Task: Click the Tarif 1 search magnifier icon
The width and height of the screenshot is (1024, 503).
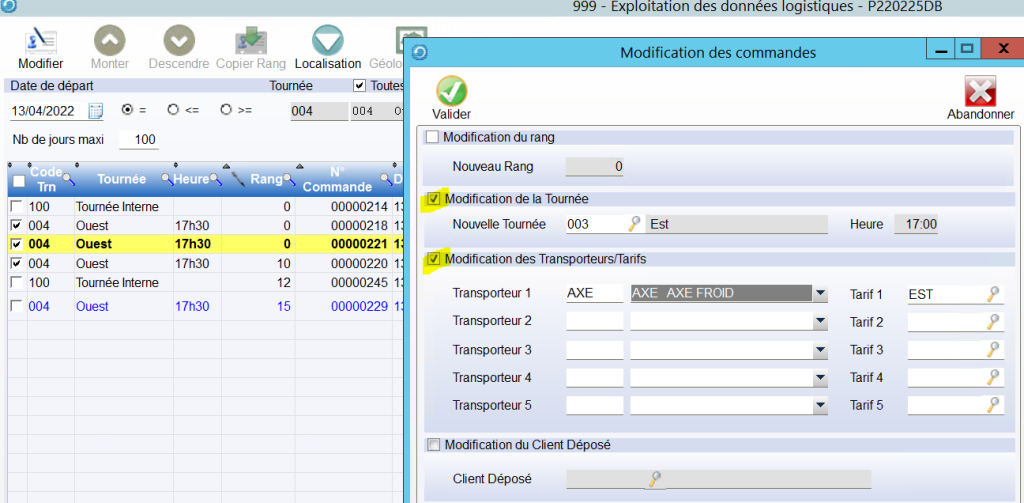Action: click(x=993, y=294)
